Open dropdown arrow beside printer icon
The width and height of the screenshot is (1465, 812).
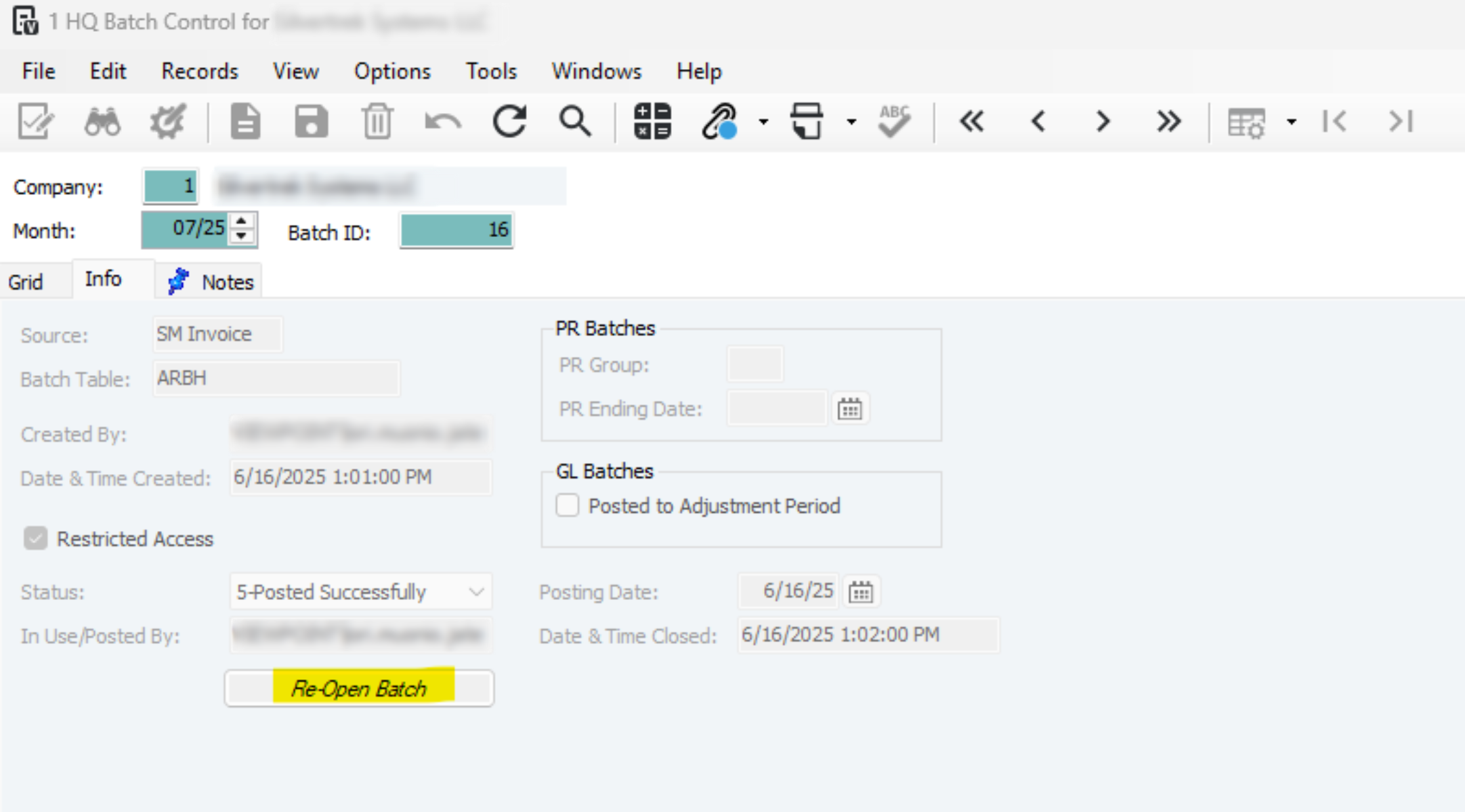[x=851, y=123]
